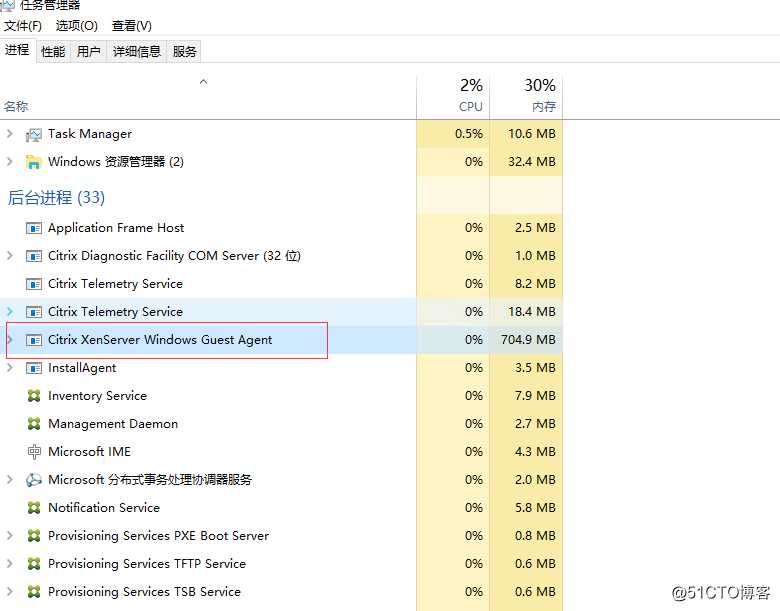Expand the 18.4 MB Citrix Telemetry Service row
The width and height of the screenshot is (780, 611).
(9, 312)
